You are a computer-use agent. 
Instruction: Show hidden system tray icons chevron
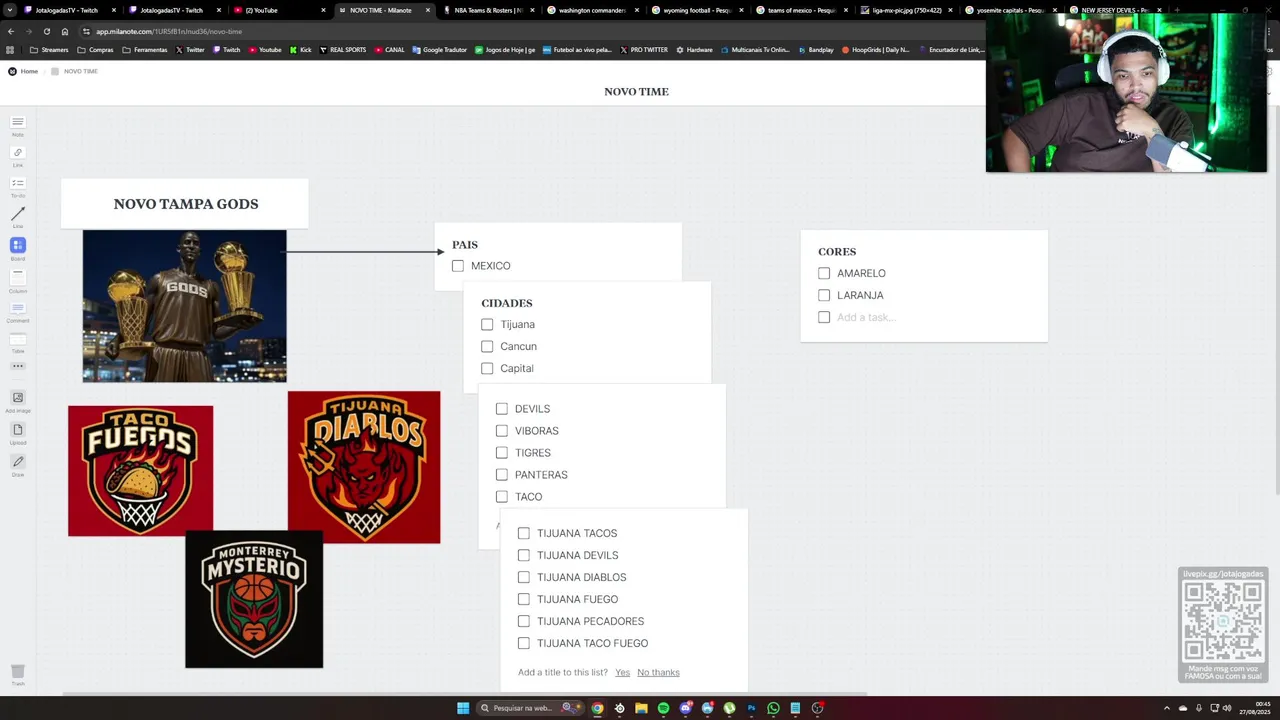pyautogui.click(x=1167, y=708)
